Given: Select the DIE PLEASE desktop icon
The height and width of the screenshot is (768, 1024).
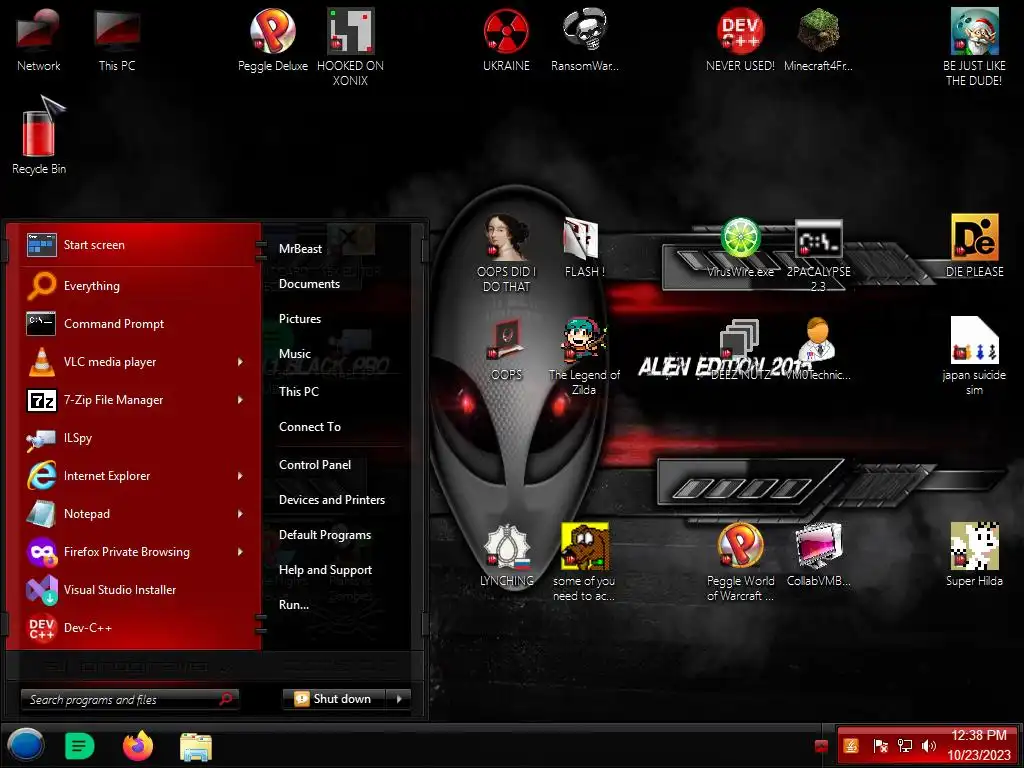Looking at the screenshot, I should pyautogui.click(x=974, y=246).
